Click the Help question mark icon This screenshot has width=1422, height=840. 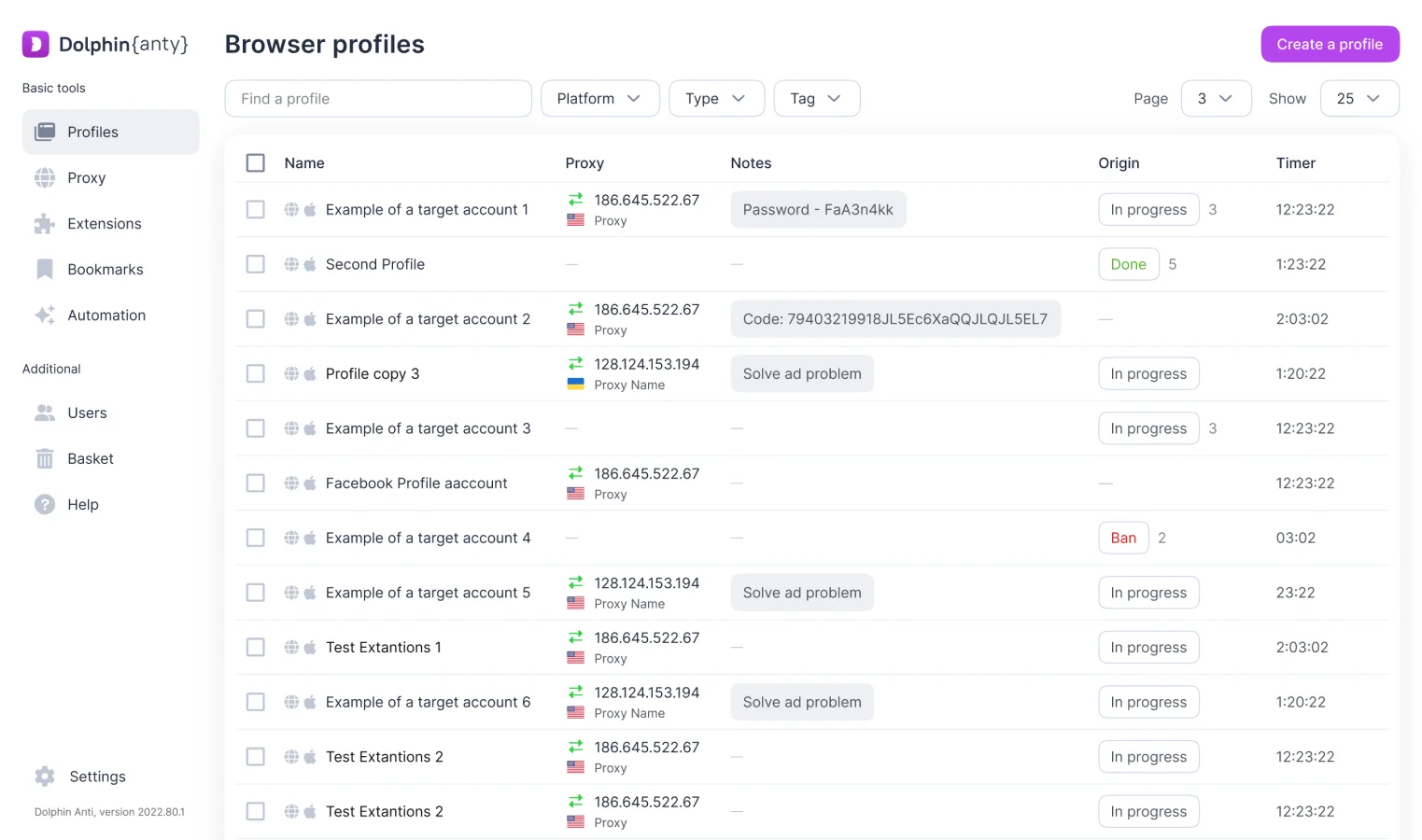pos(45,505)
